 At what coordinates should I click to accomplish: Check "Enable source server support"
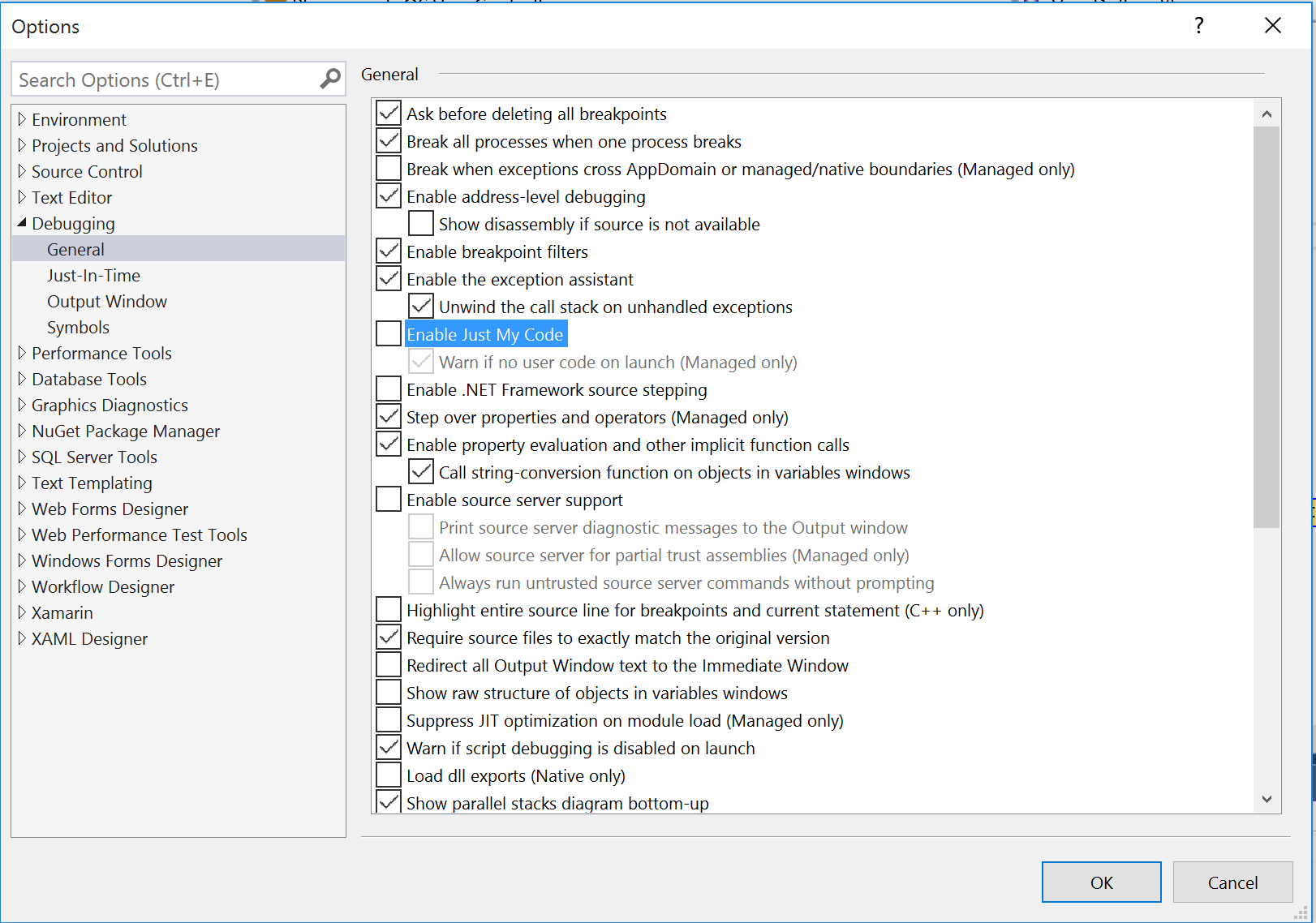pos(388,498)
